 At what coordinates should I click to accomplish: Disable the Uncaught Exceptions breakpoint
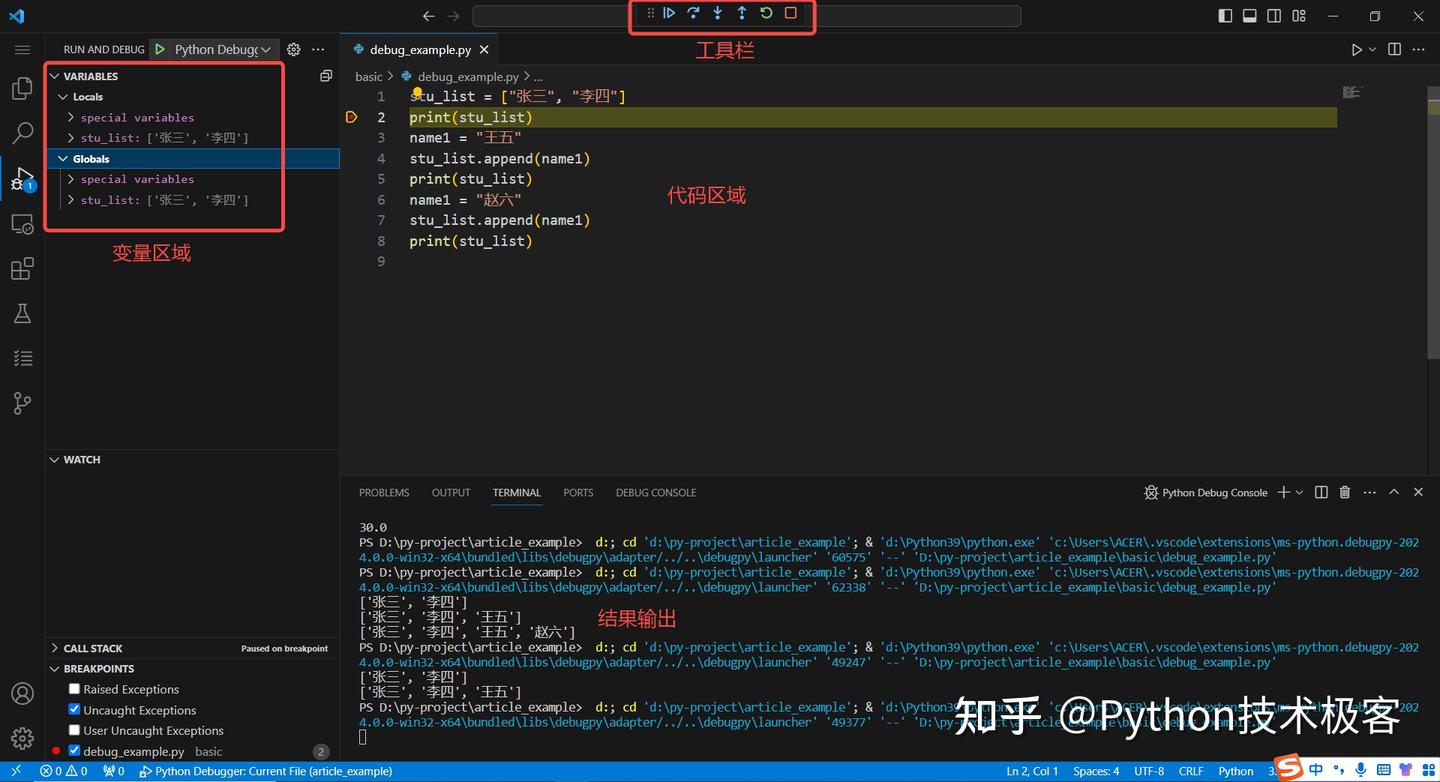click(x=74, y=710)
